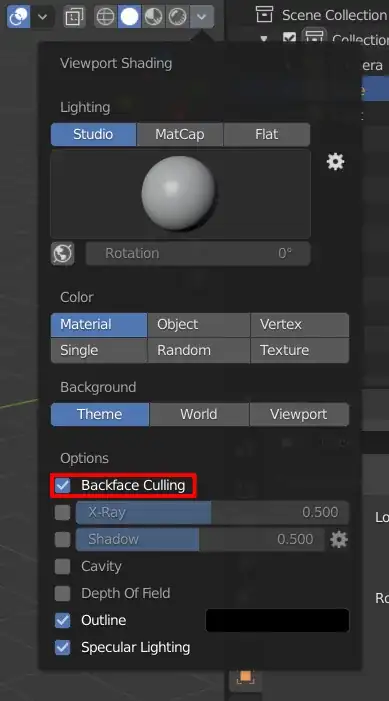389x701 pixels.
Task: Switch to Solid shading mode
Action: [x=130, y=17]
